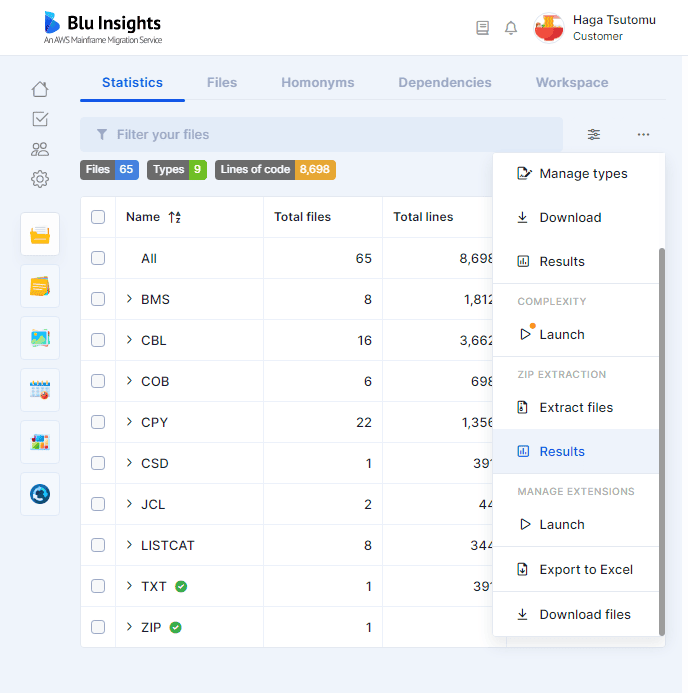This screenshot has height=693, width=688.
Task: Click the green check badge next to ZIP
Action: [x=175, y=628]
